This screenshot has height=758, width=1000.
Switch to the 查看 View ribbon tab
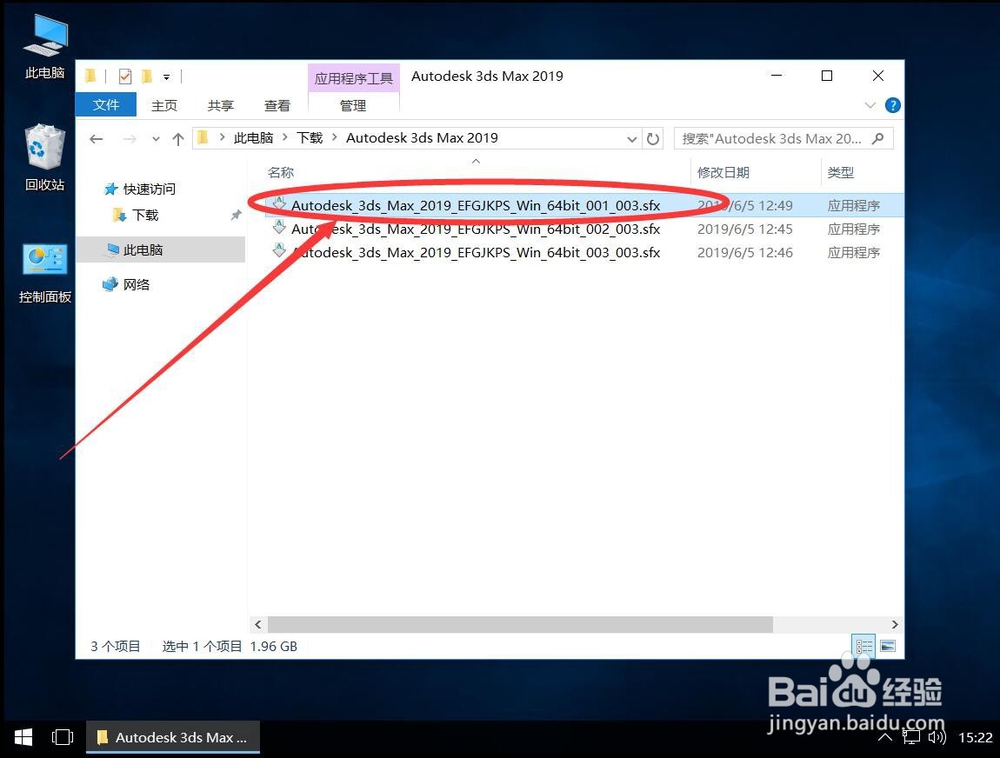point(277,105)
